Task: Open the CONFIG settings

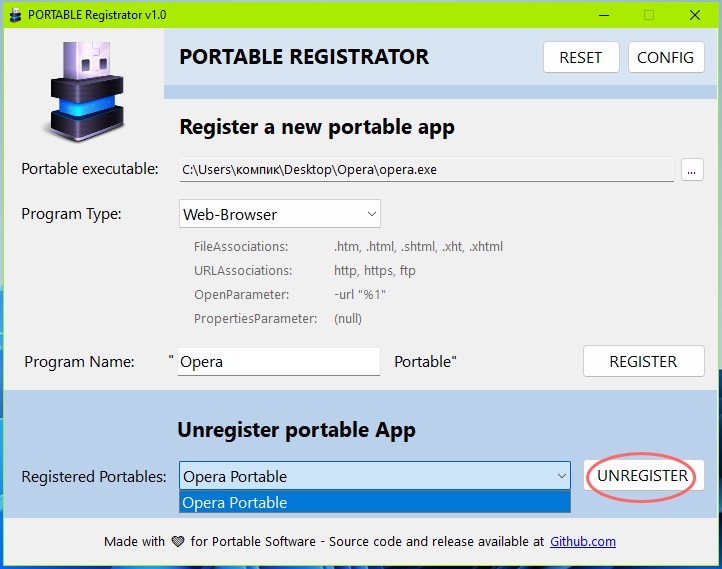Action: click(x=665, y=58)
